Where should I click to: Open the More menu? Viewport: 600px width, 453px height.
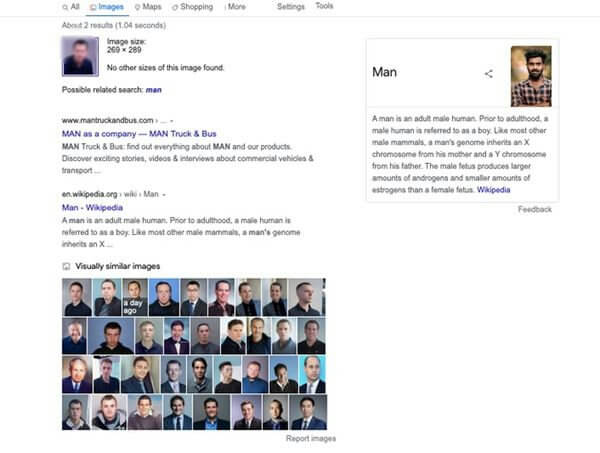[x=235, y=7]
